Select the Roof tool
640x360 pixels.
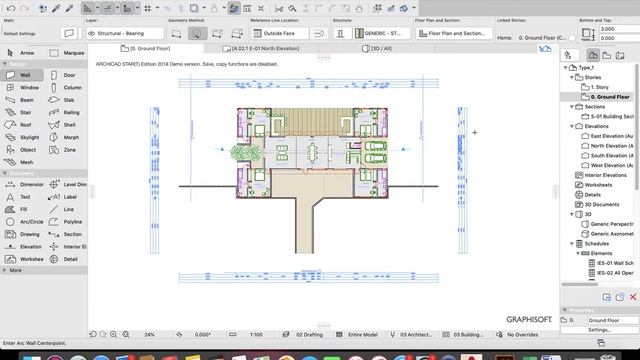[19, 125]
